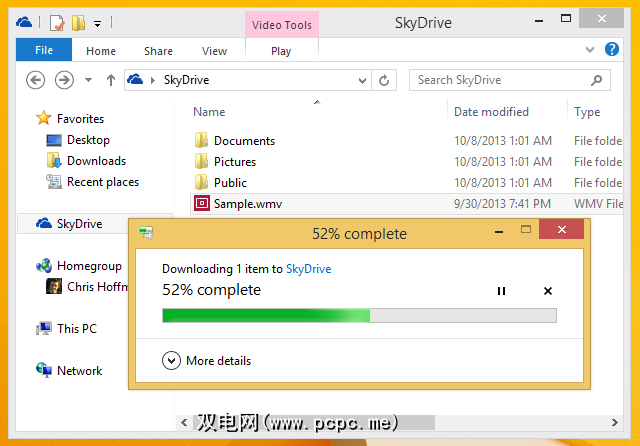Click the Homegroup spheres icon
Image resolution: width=640 pixels, height=446 pixels.
point(44,266)
